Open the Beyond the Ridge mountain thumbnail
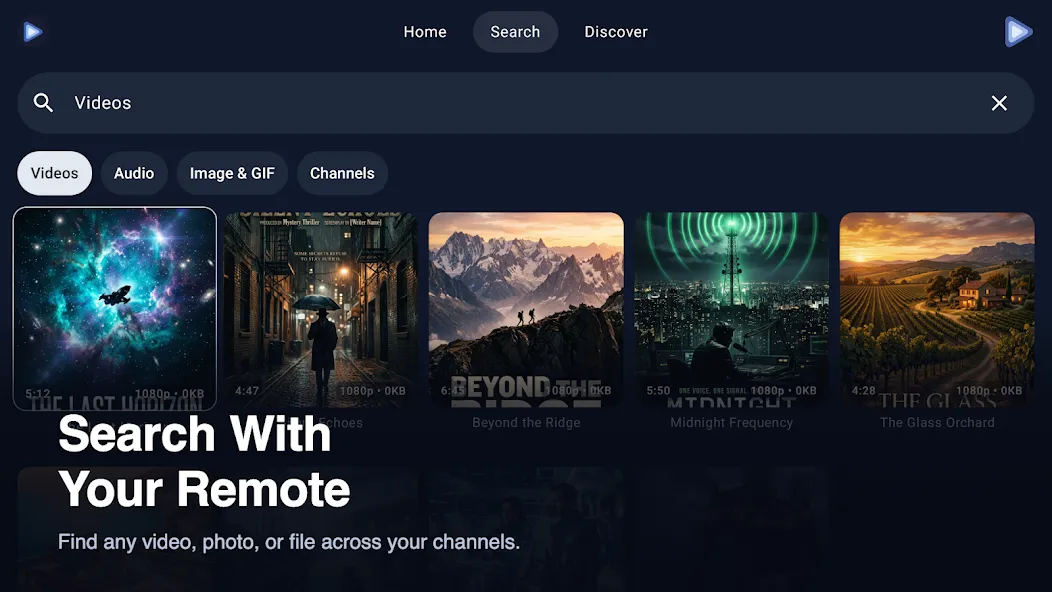The width and height of the screenshot is (1052, 592). tap(526, 309)
